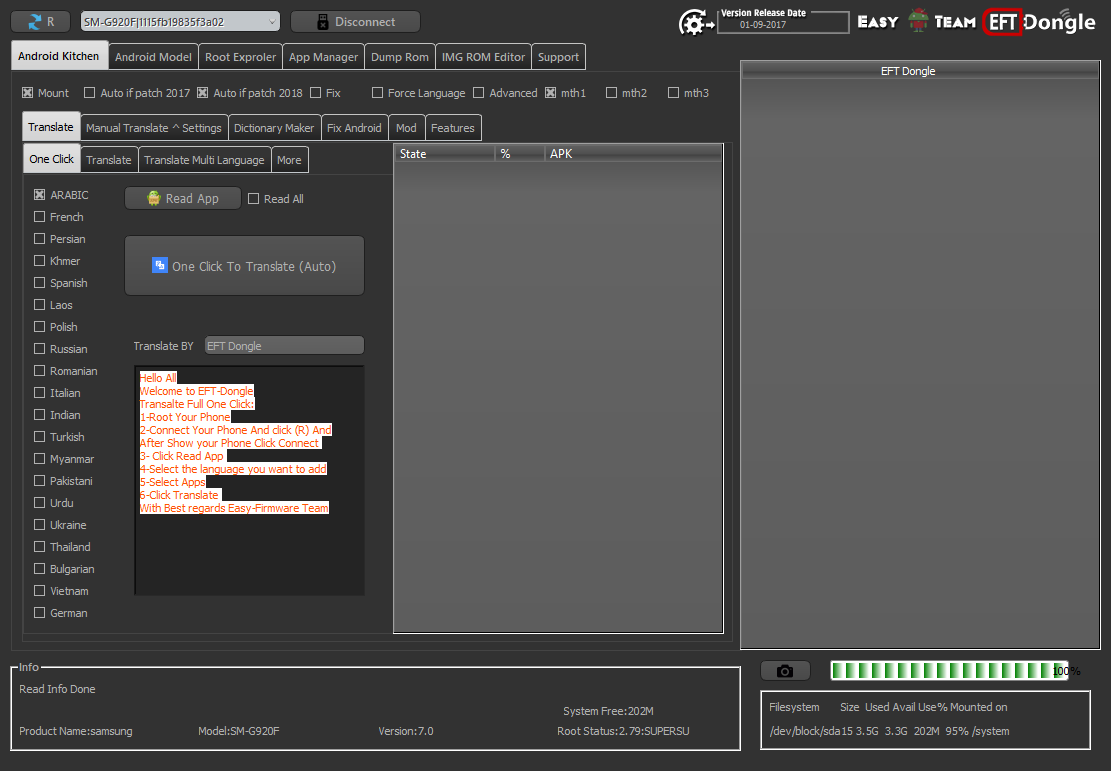Viewport: 1111px width, 771px height.
Task: Check the Urdu language checkbox
Action: click(x=40, y=502)
